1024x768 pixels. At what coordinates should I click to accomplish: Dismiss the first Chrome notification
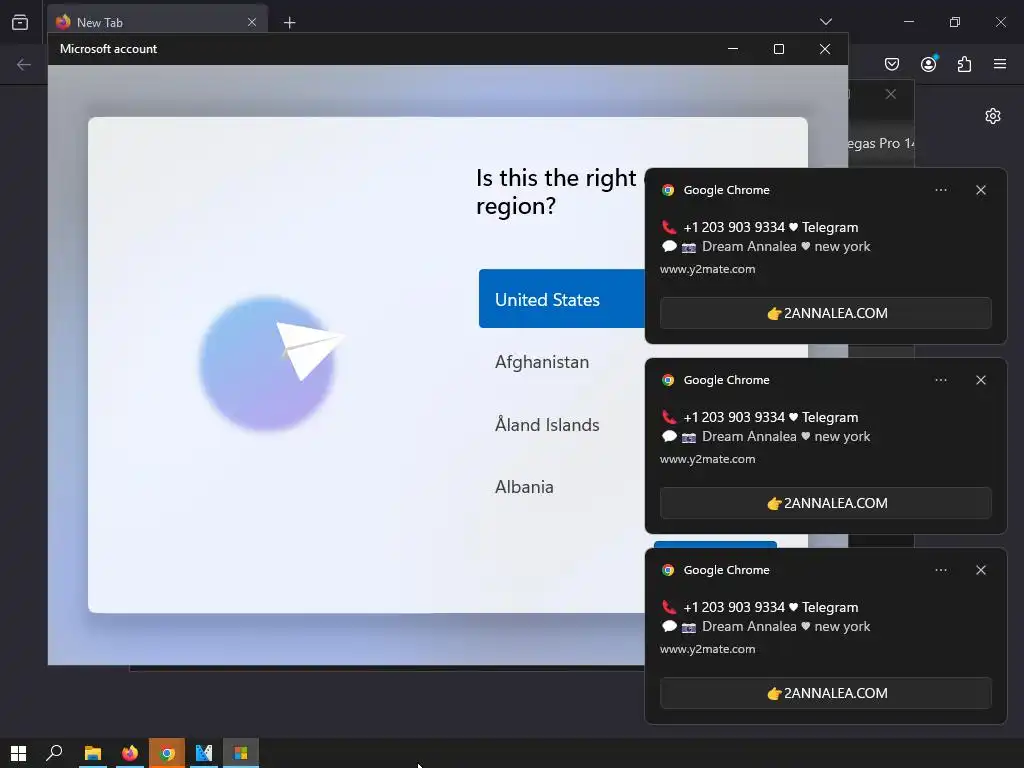pos(981,190)
